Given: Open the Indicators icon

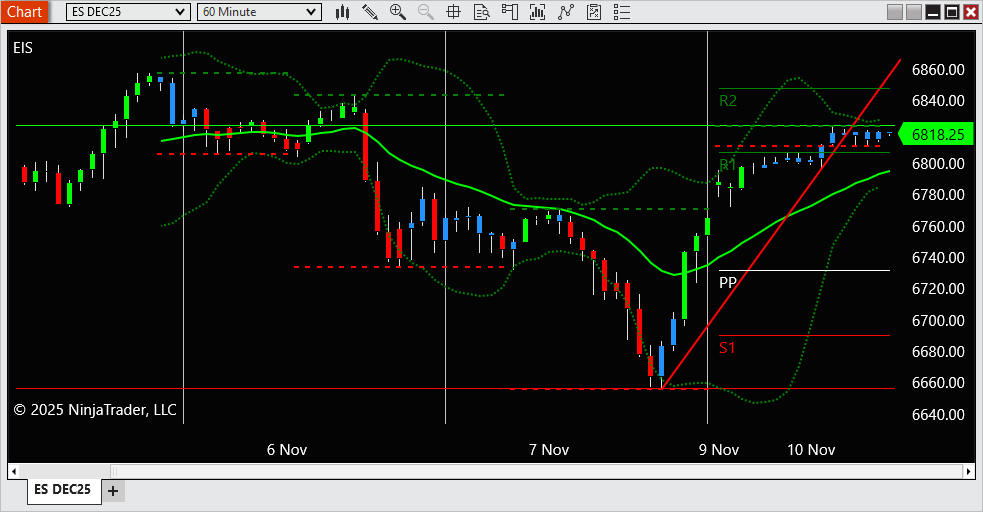Looking at the screenshot, I should coord(566,12).
